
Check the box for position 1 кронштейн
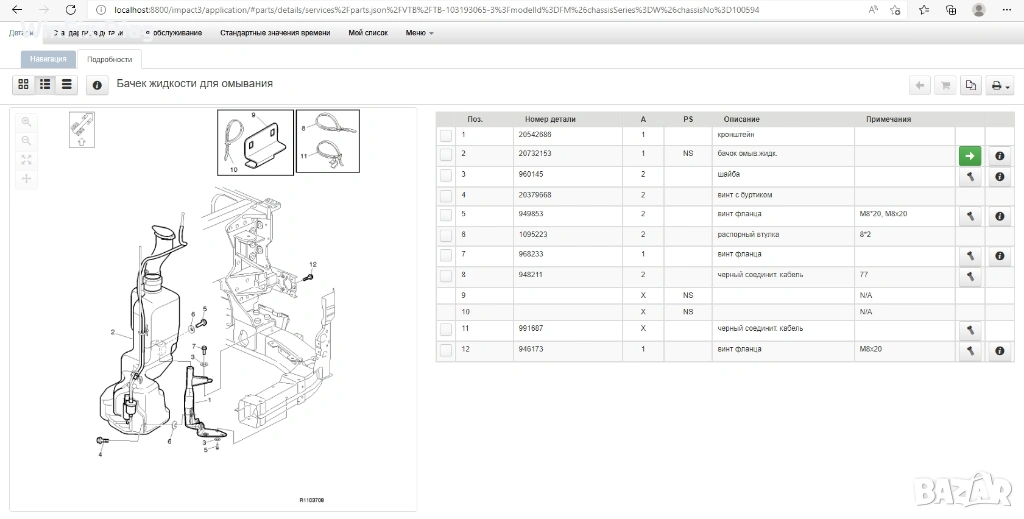[446, 135]
